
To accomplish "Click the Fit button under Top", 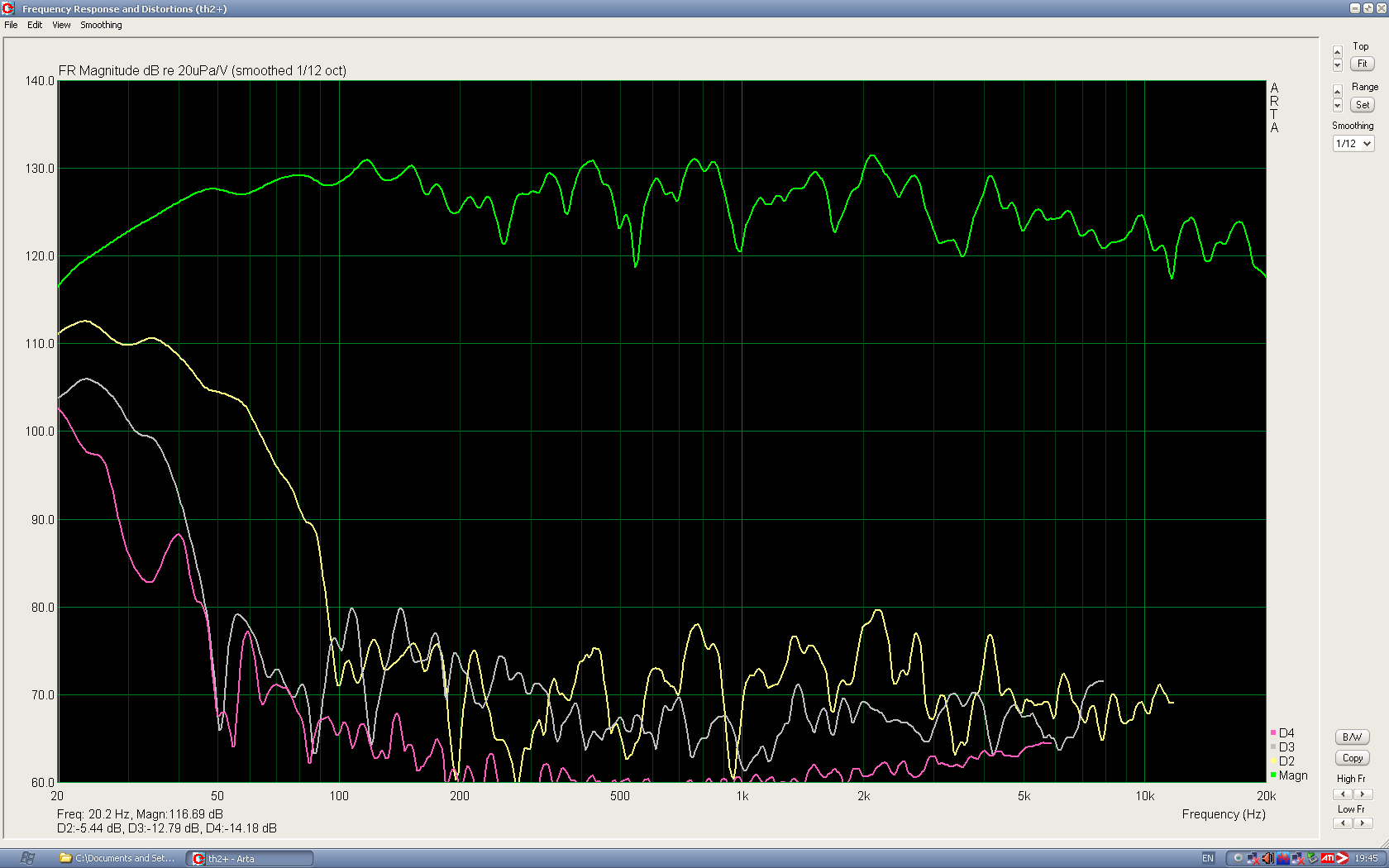I will tap(1363, 64).
